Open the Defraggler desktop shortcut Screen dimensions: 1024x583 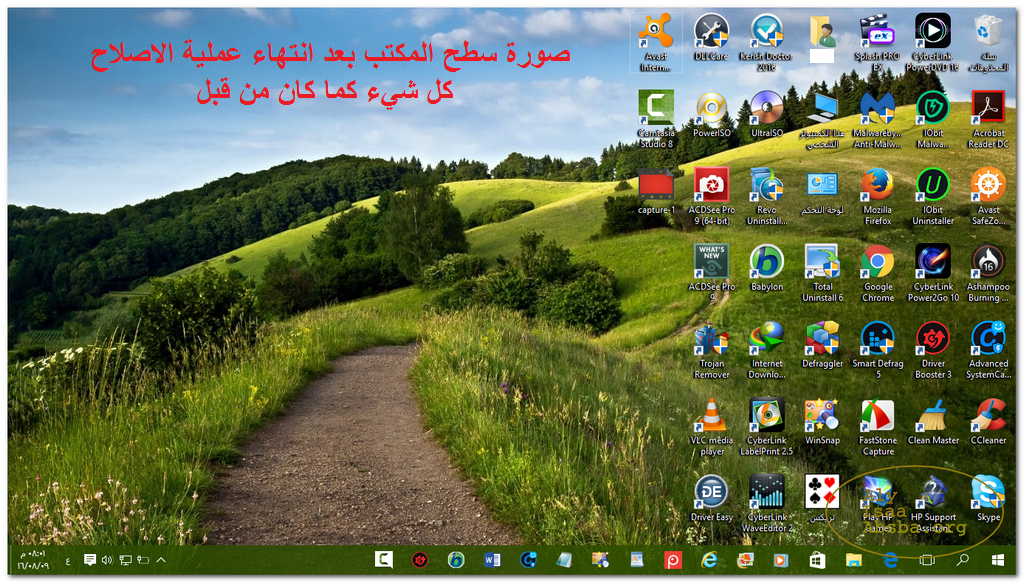pos(822,339)
